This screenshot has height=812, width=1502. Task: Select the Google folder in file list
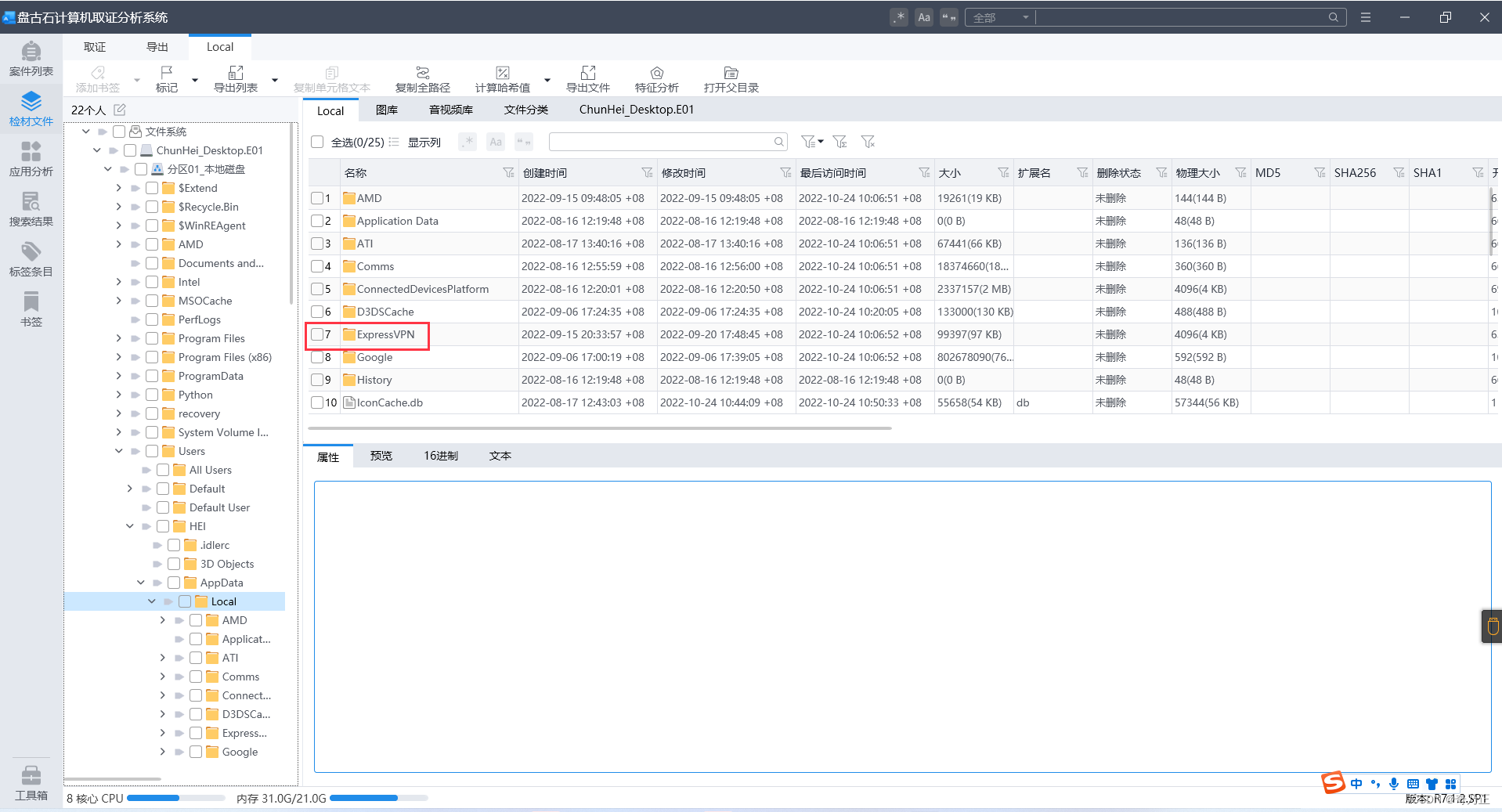tap(374, 357)
